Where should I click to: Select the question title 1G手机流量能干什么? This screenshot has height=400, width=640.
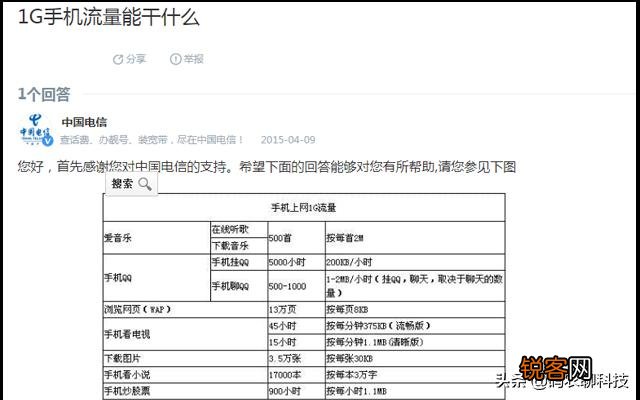tap(109, 17)
